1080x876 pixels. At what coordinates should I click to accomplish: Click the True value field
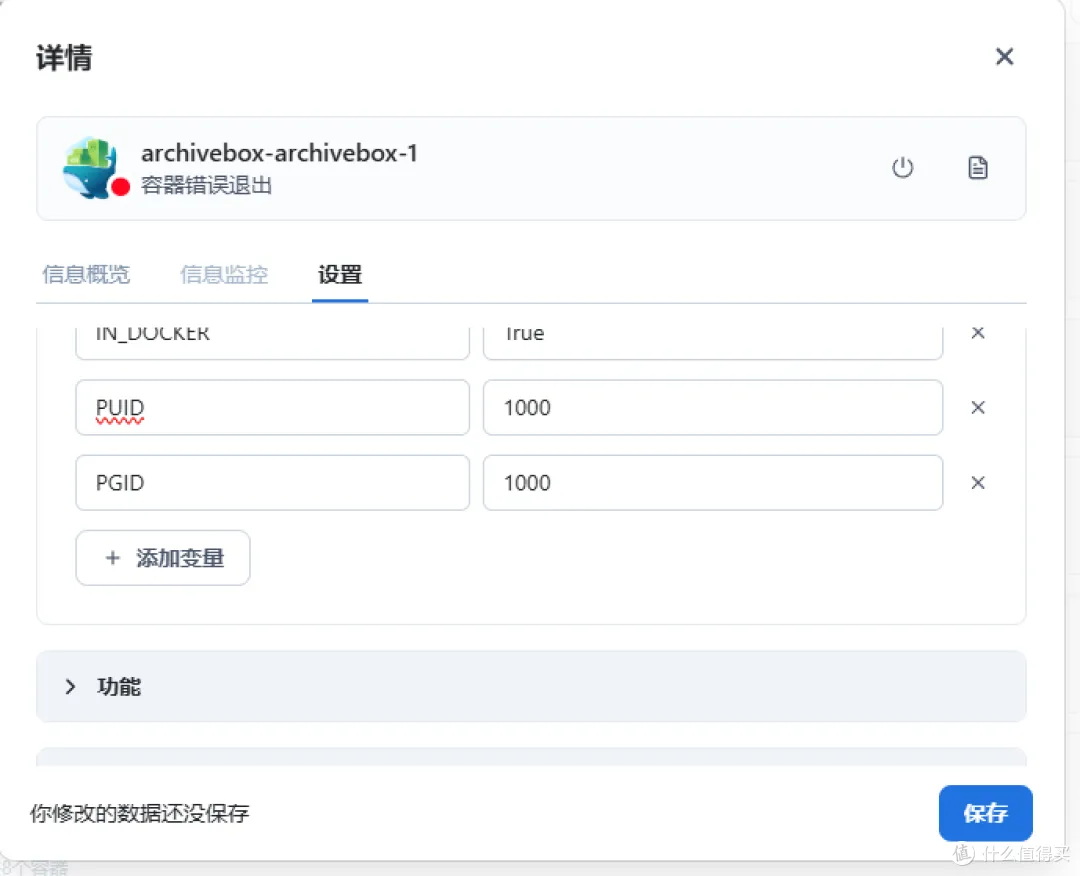[x=713, y=342]
